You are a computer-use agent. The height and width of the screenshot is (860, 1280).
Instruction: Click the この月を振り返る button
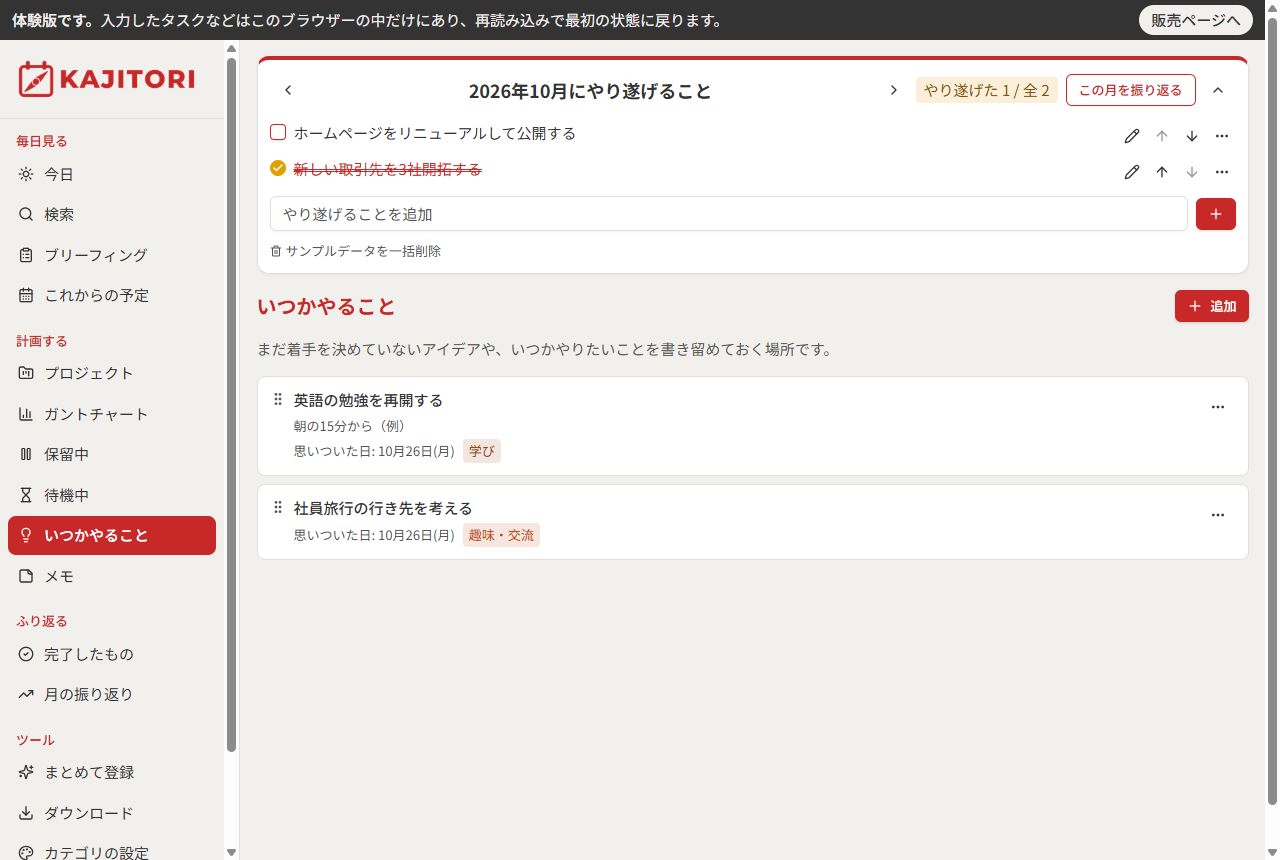[1131, 90]
